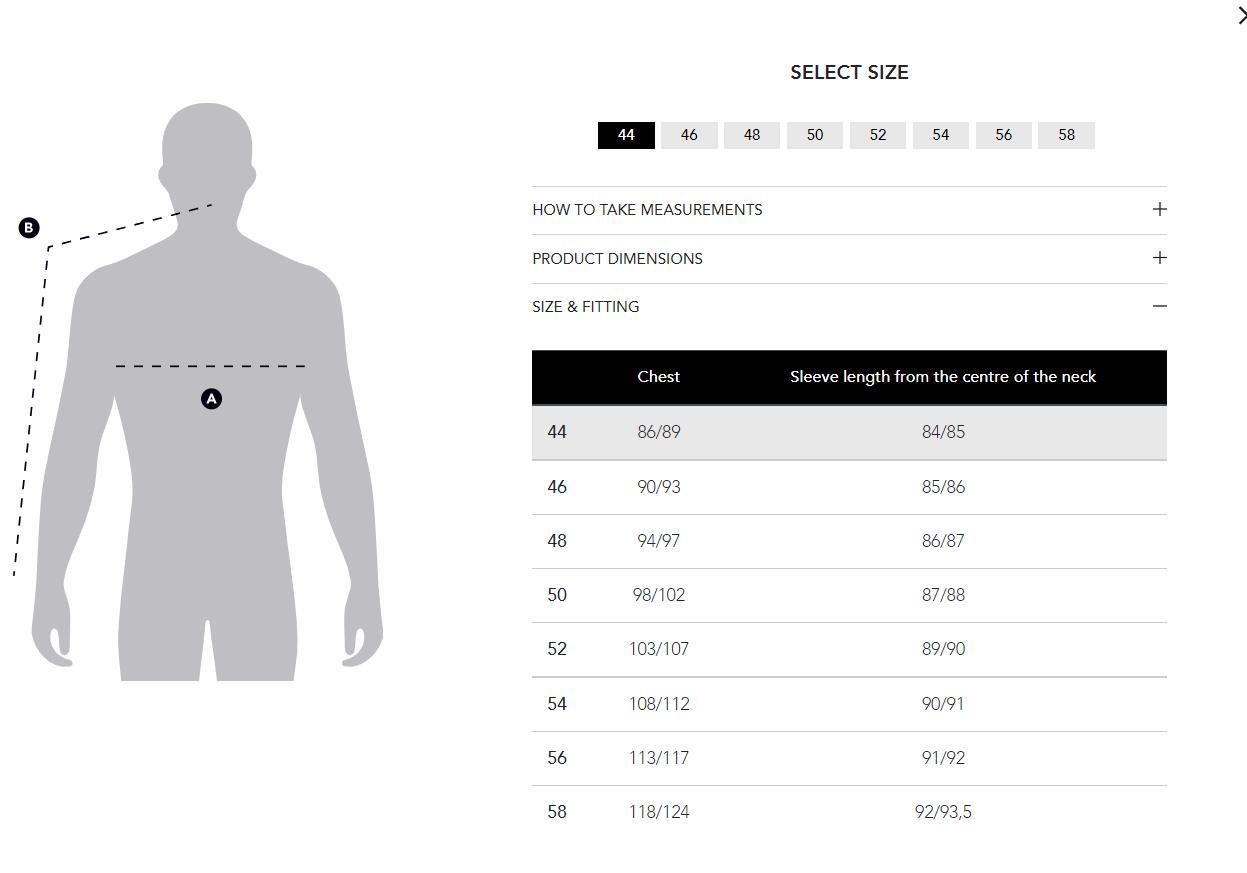Image resolution: width=1247 pixels, height=873 pixels.
Task: Close the size guide with the X icon
Action: point(1241,15)
